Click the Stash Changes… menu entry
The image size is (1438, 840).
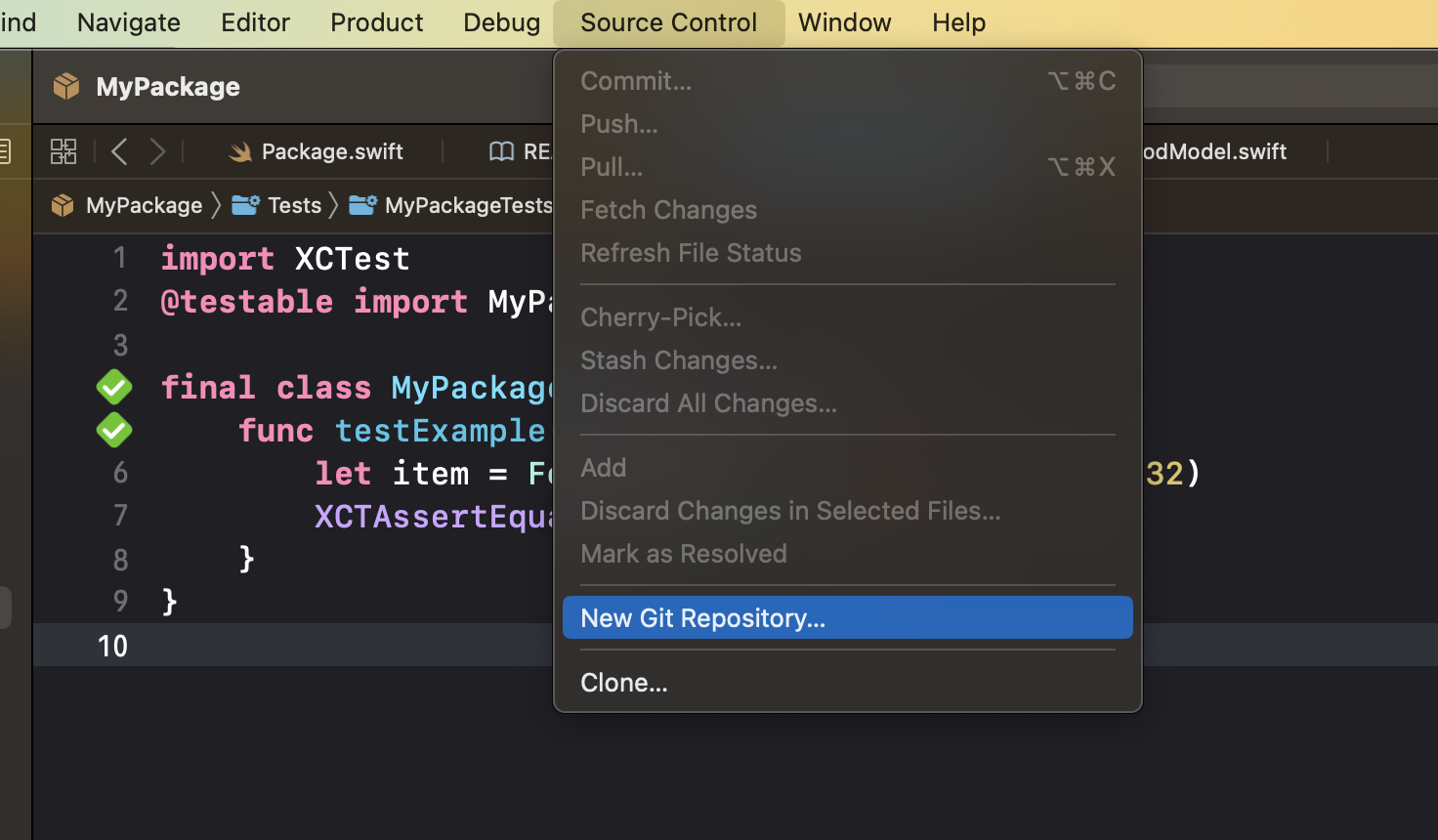(x=848, y=360)
